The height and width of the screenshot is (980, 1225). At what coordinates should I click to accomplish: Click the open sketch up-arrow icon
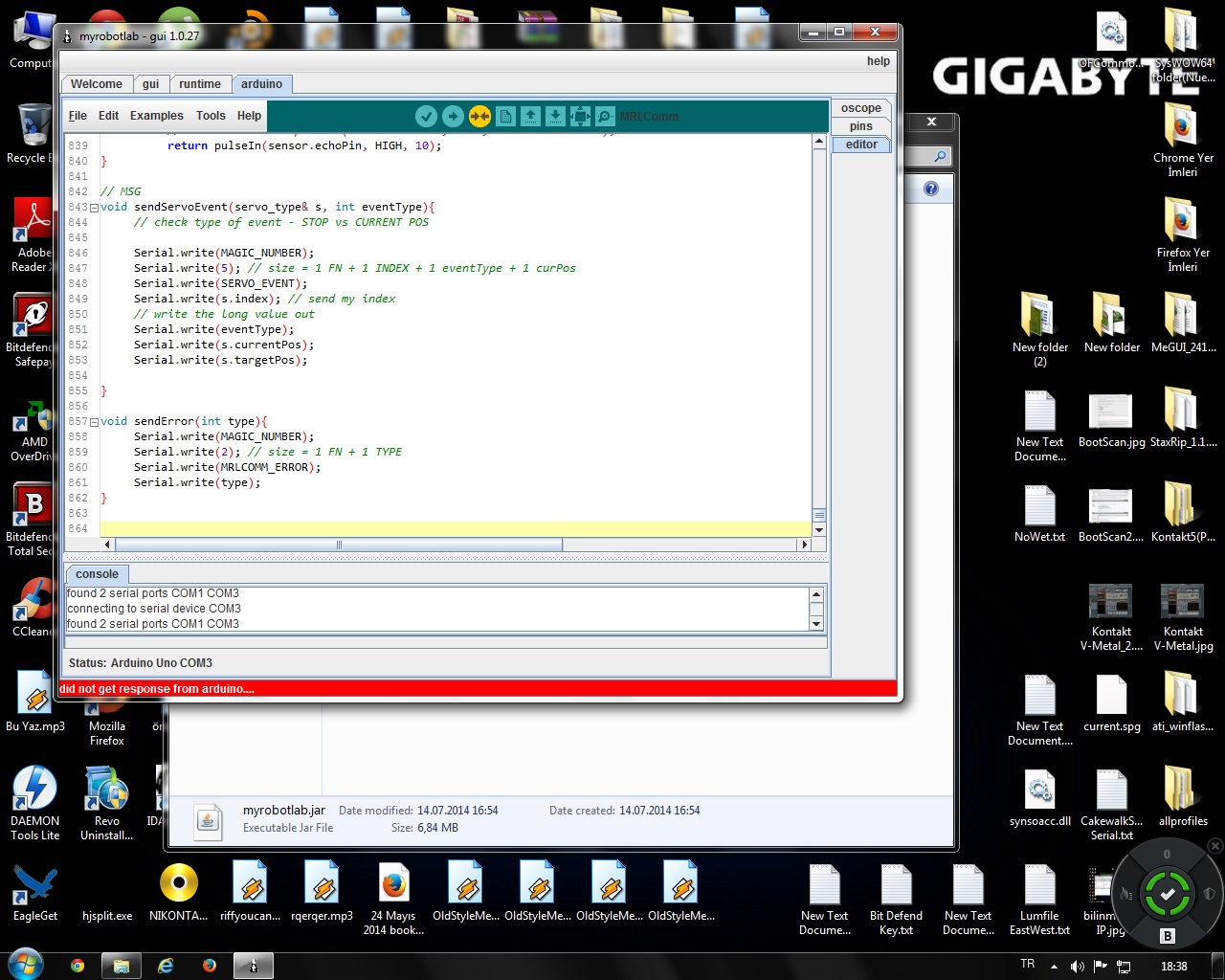click(530, 116)
